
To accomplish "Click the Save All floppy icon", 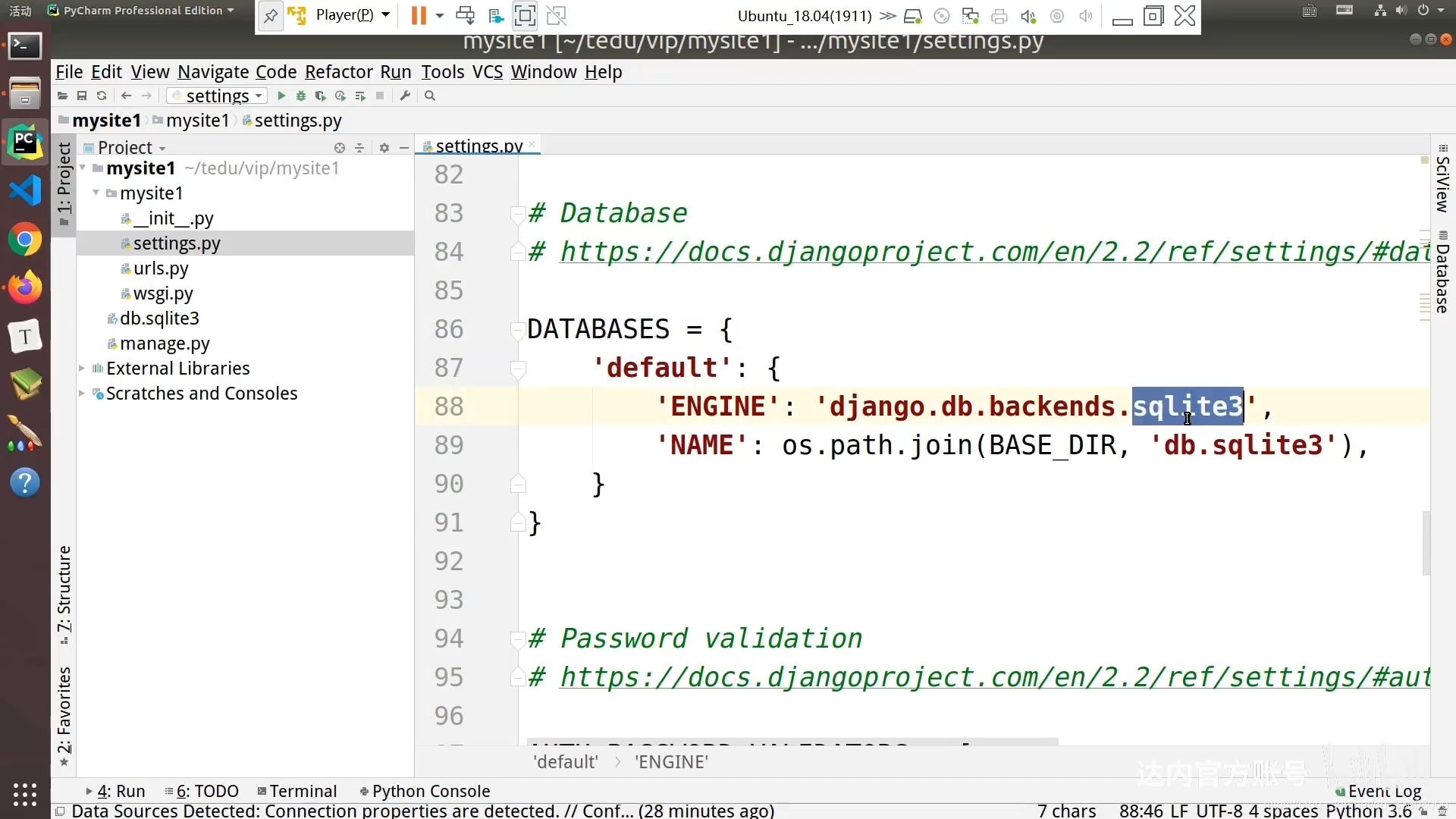I will point(82,96).
